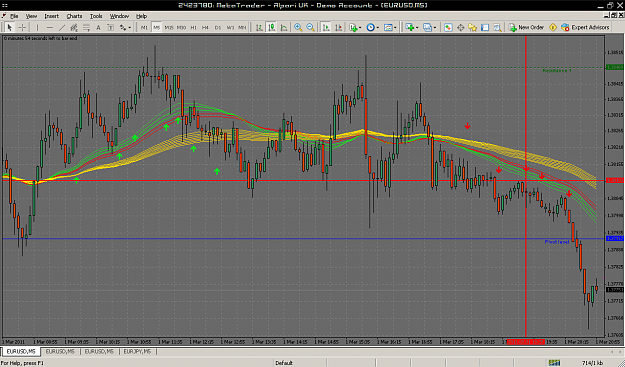Switch to M5 timeframe
This screenshot has width=625, height=367.
coord(156,27)
